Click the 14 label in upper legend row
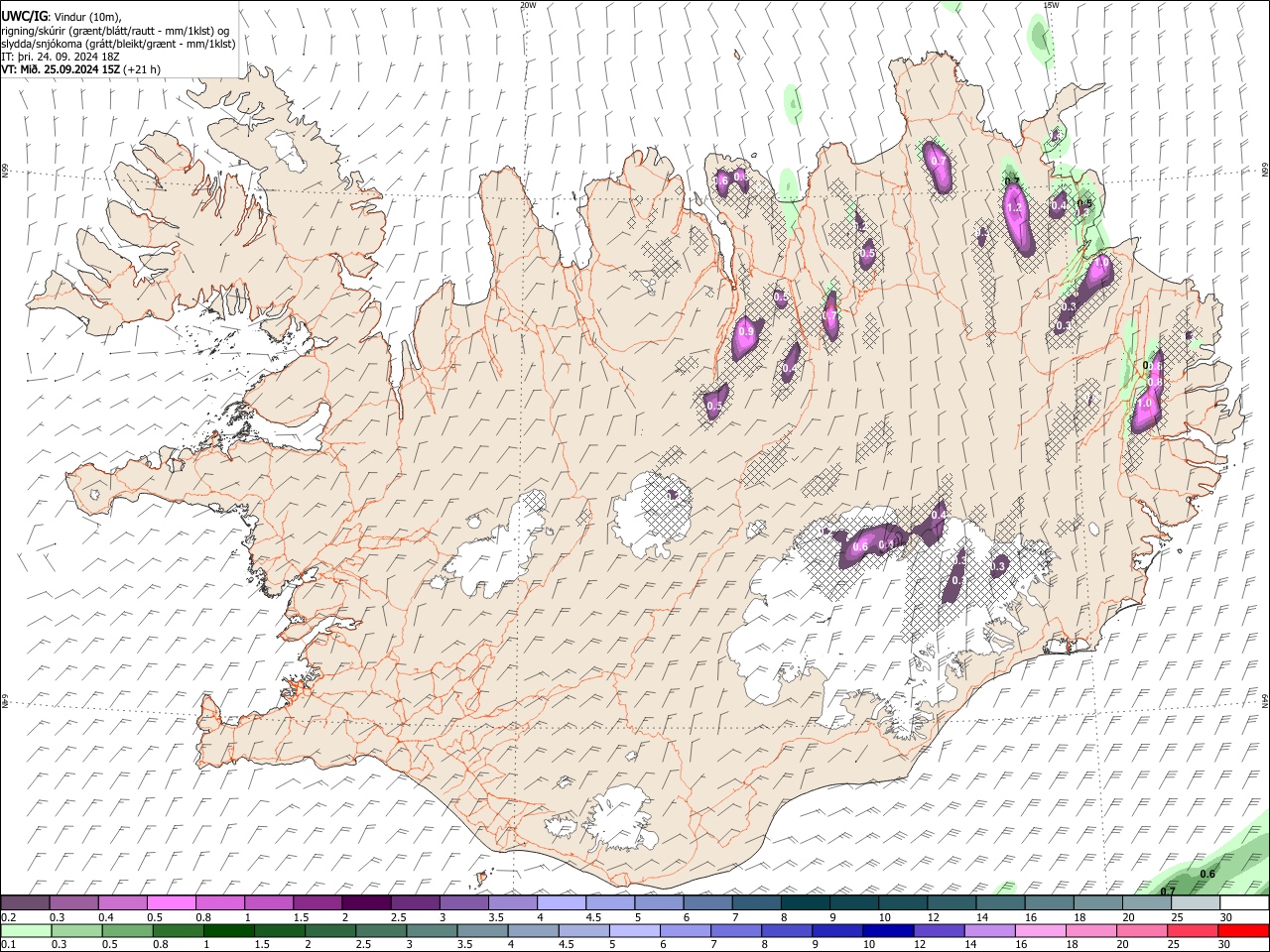The height and width of the screenshot is (952, 1270). coord(982,917)
